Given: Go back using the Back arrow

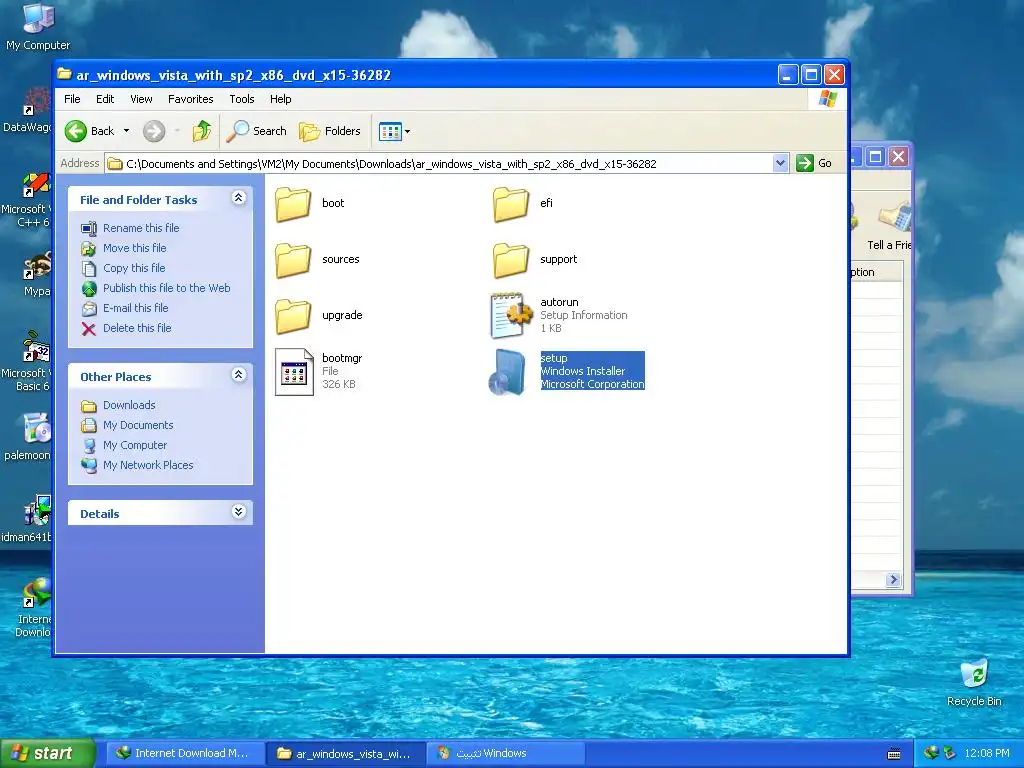Looking at the screenshot, I should [89, 131].
